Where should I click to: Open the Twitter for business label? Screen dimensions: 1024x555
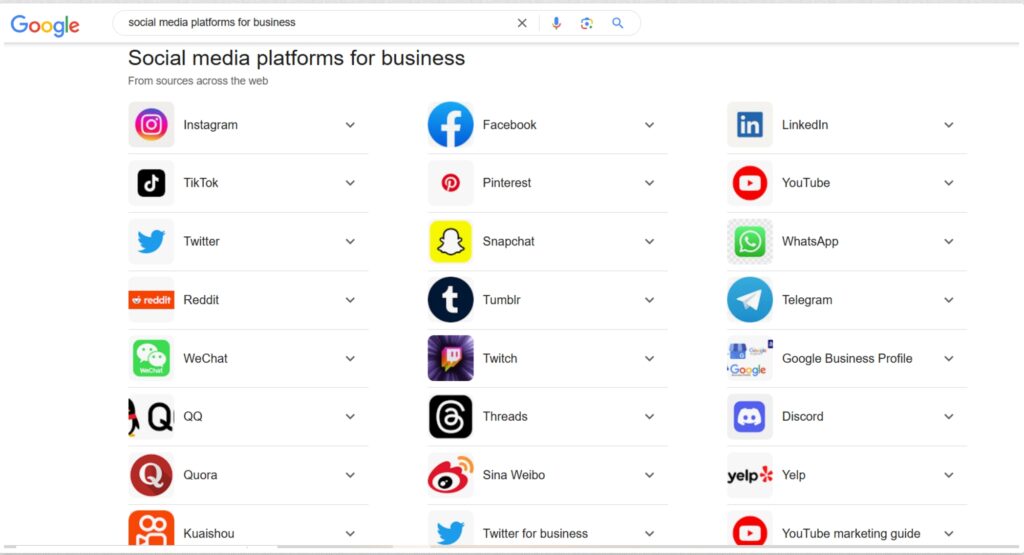[x=535, y=533]
